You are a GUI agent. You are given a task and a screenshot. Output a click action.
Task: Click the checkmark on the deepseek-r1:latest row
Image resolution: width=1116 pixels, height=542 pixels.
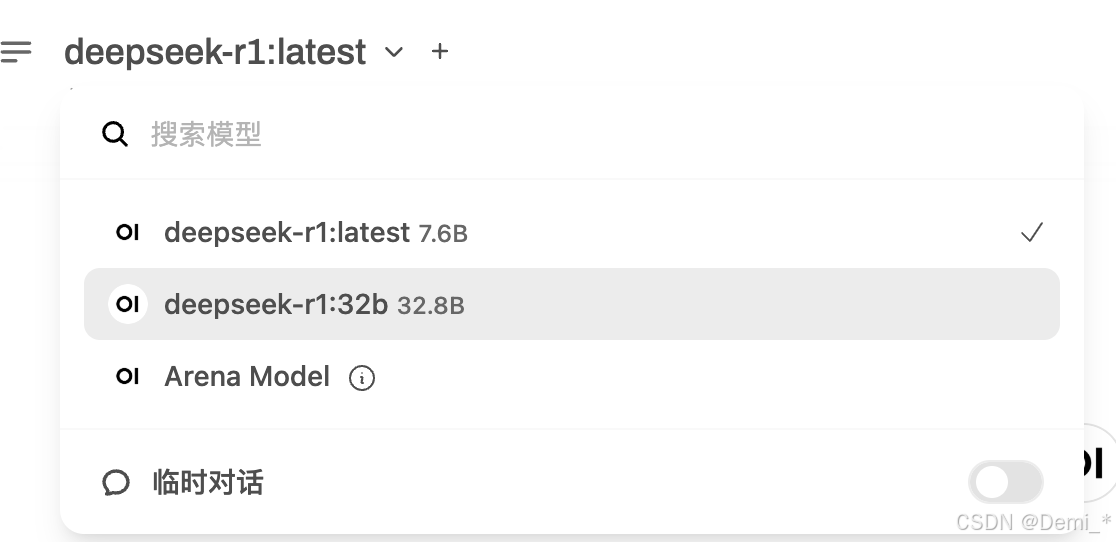pos(1032,232)
